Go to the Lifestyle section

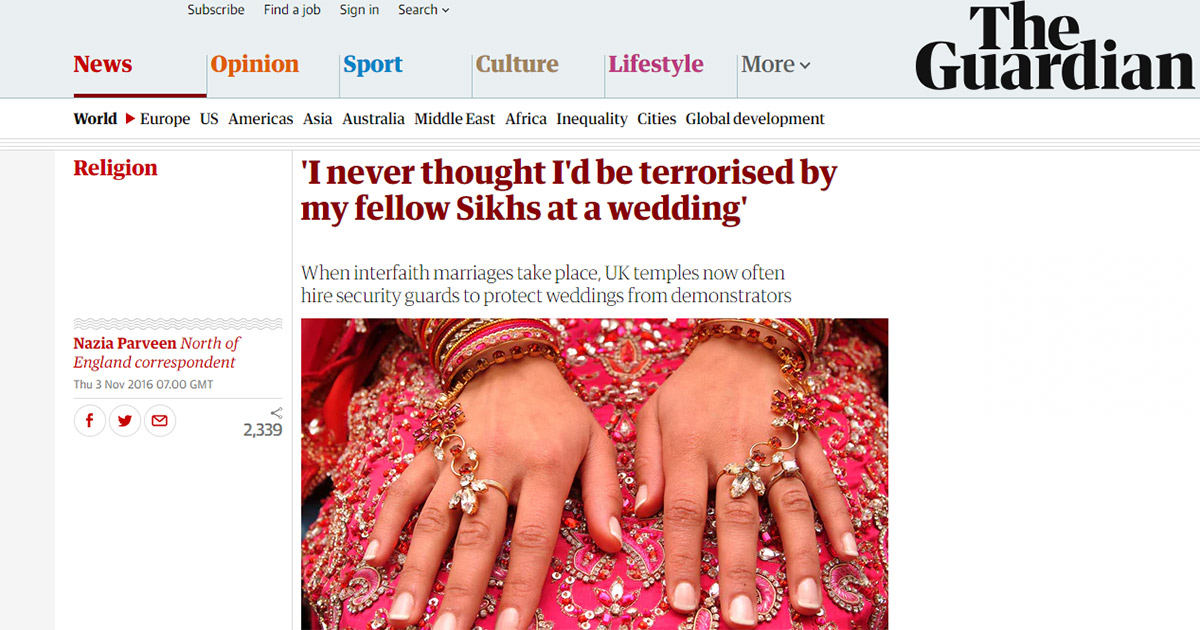tap(656, 64)
